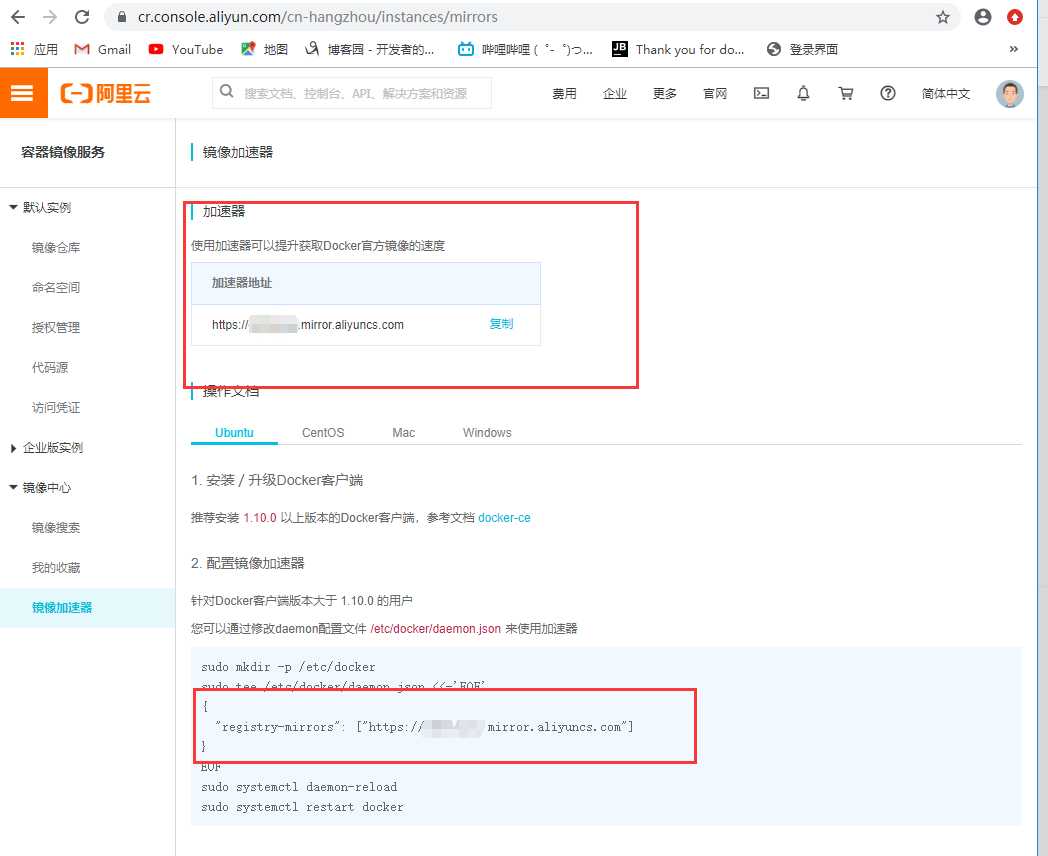Click the browser address bar URL
The width and height of the screenshot is (1048, 856).
click(317, 17)
